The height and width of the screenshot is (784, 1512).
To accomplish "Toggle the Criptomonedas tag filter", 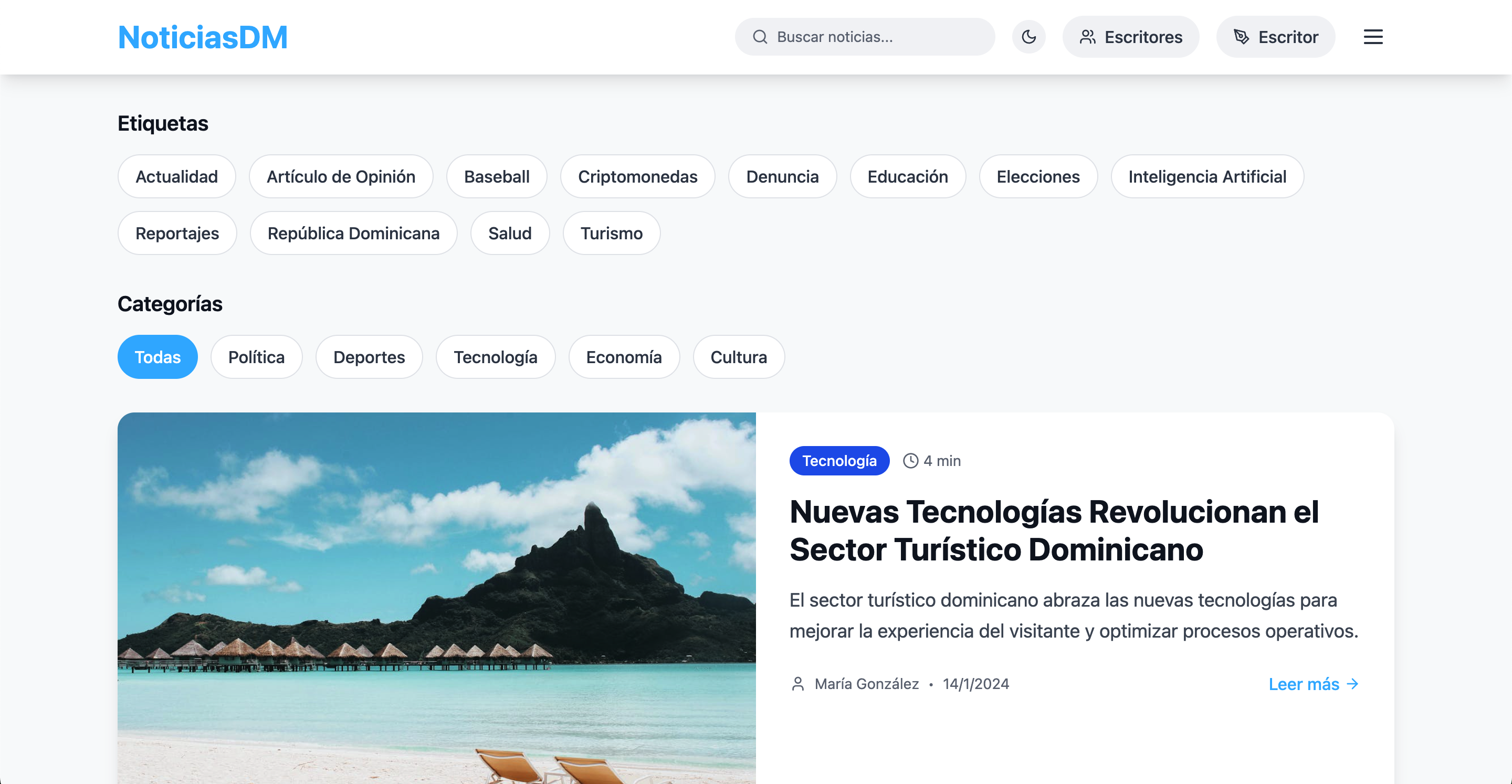I will (x=637, y=177).
